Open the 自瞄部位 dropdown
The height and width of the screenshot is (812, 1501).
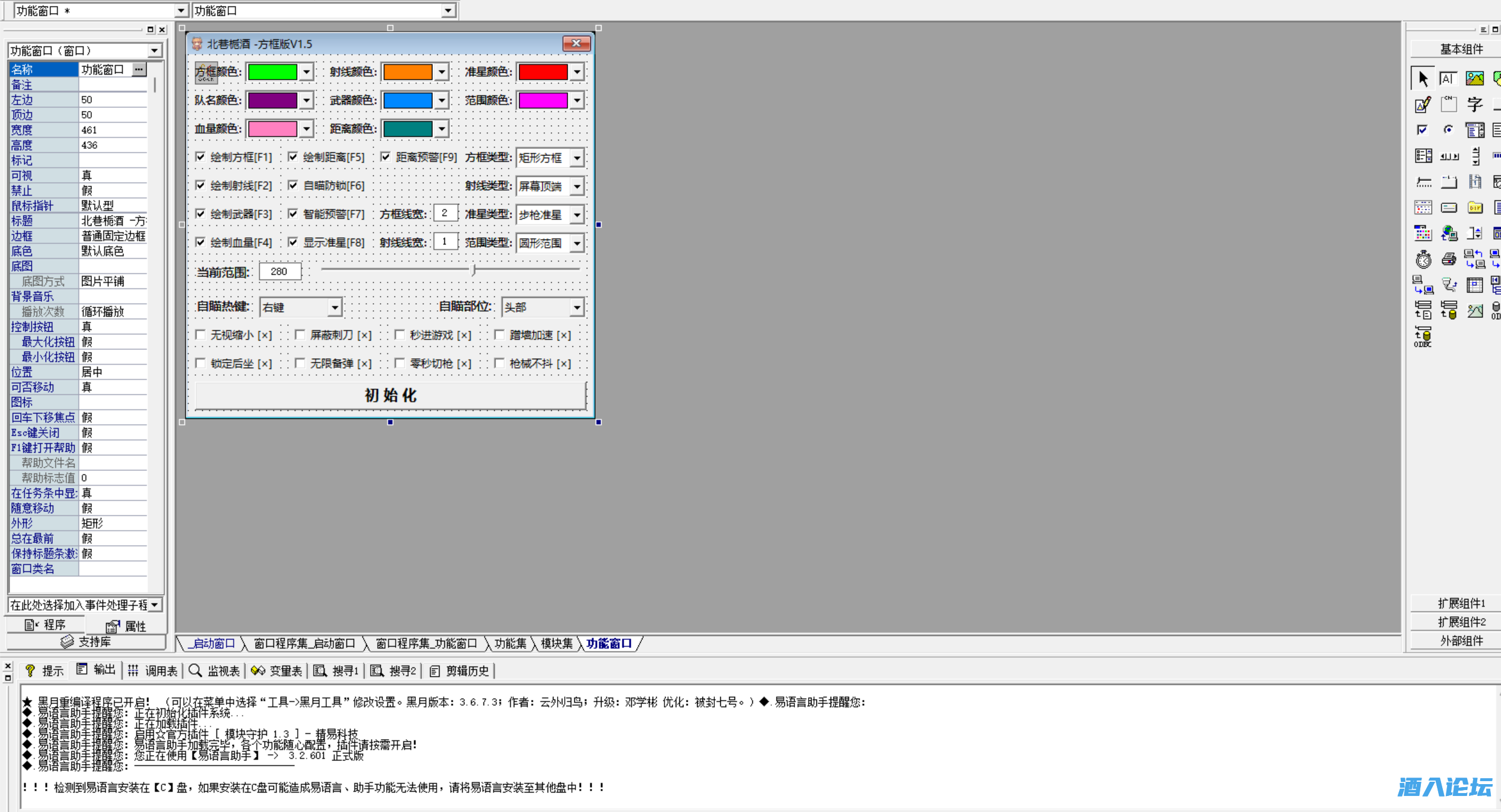pos(575,307)
